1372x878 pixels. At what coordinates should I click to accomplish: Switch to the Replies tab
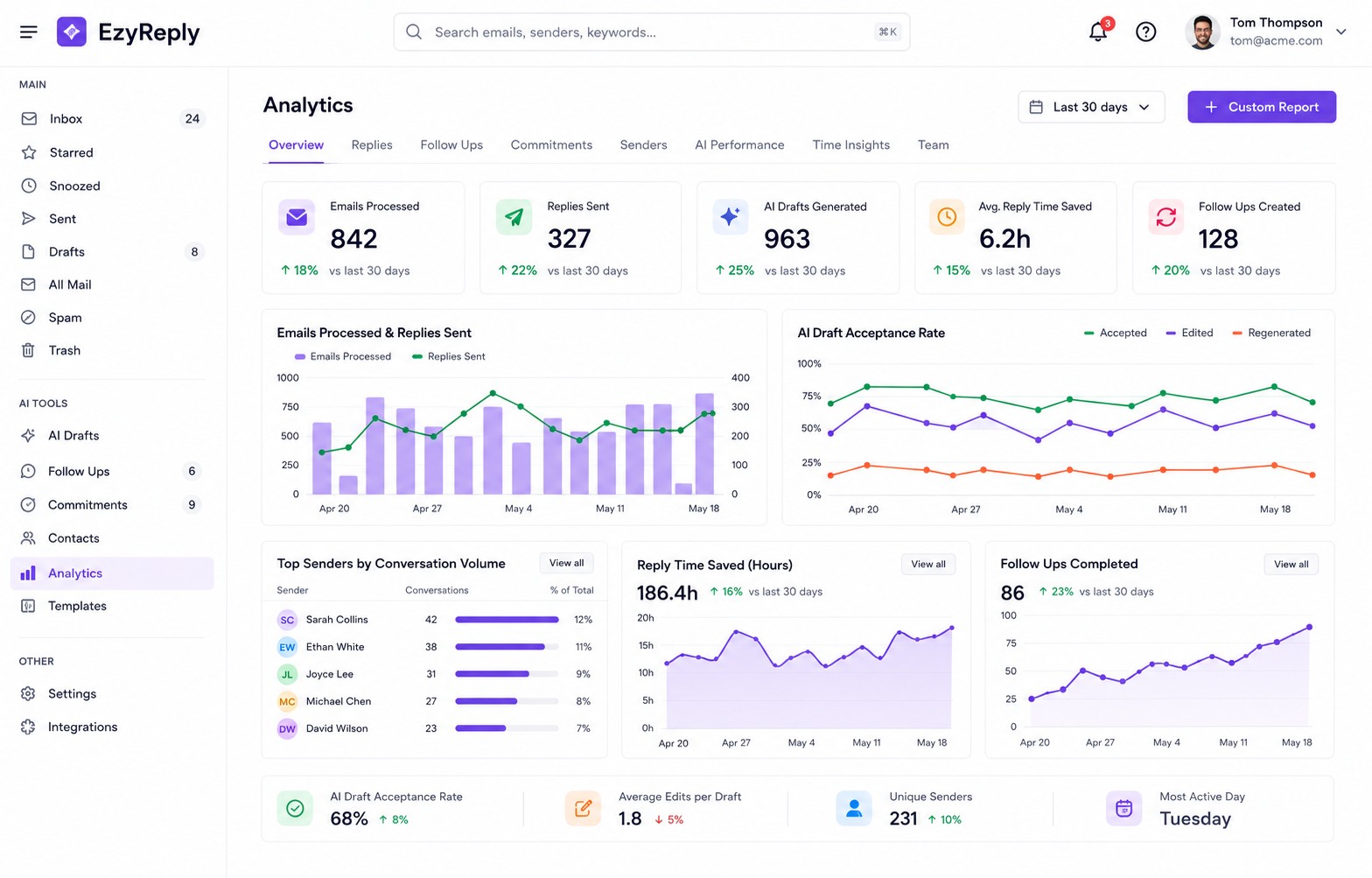pyautogui.click(x=372, y=145)
